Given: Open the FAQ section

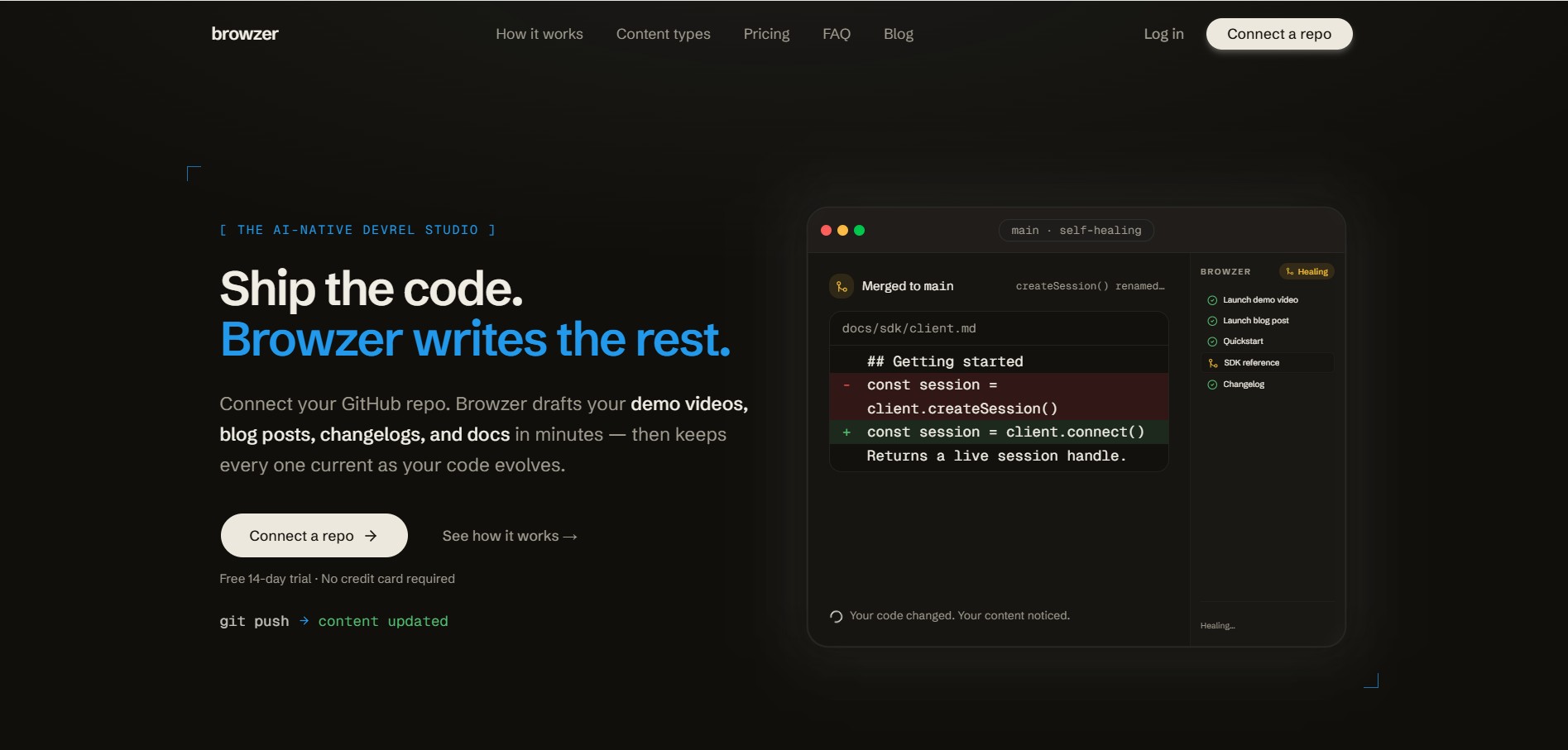Looking at the screenshot, I should pyautogui.click(x=837, y=34).
